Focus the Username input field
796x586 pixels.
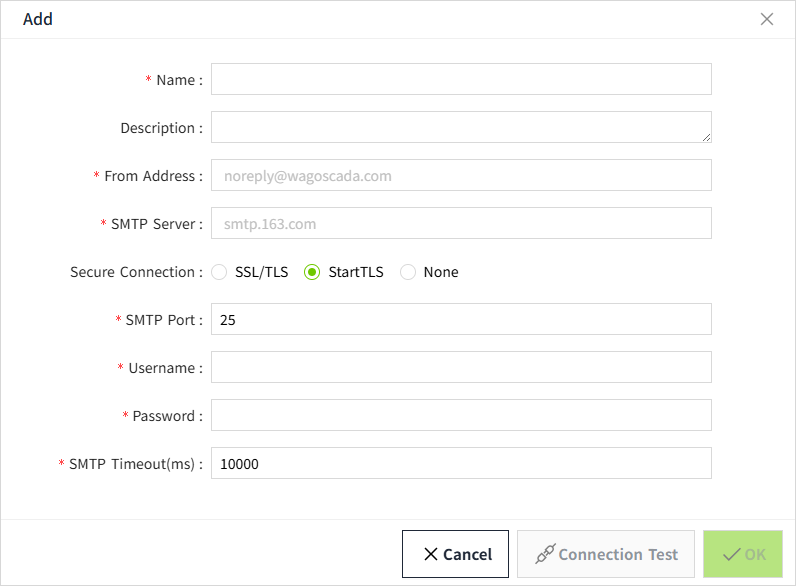pos(461,367)
